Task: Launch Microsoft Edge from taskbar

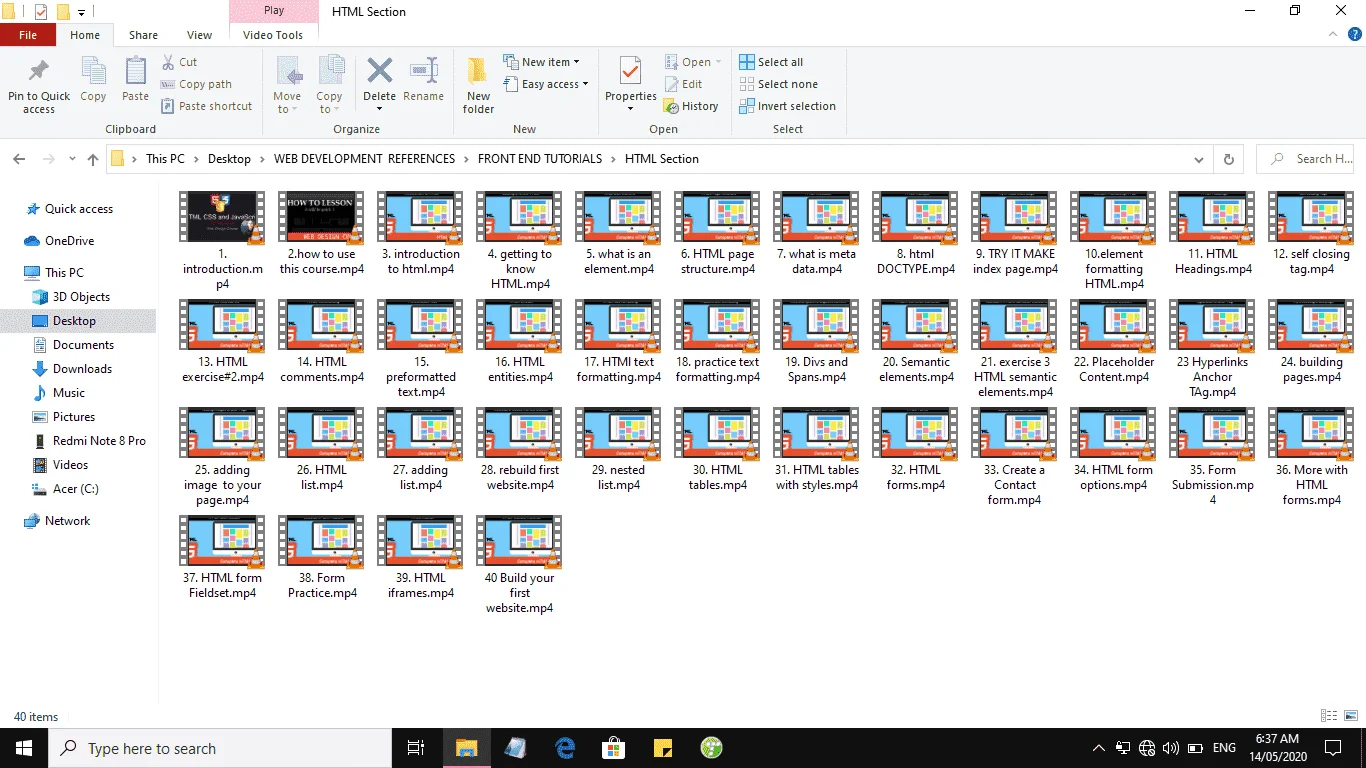Action: [565, 748]
